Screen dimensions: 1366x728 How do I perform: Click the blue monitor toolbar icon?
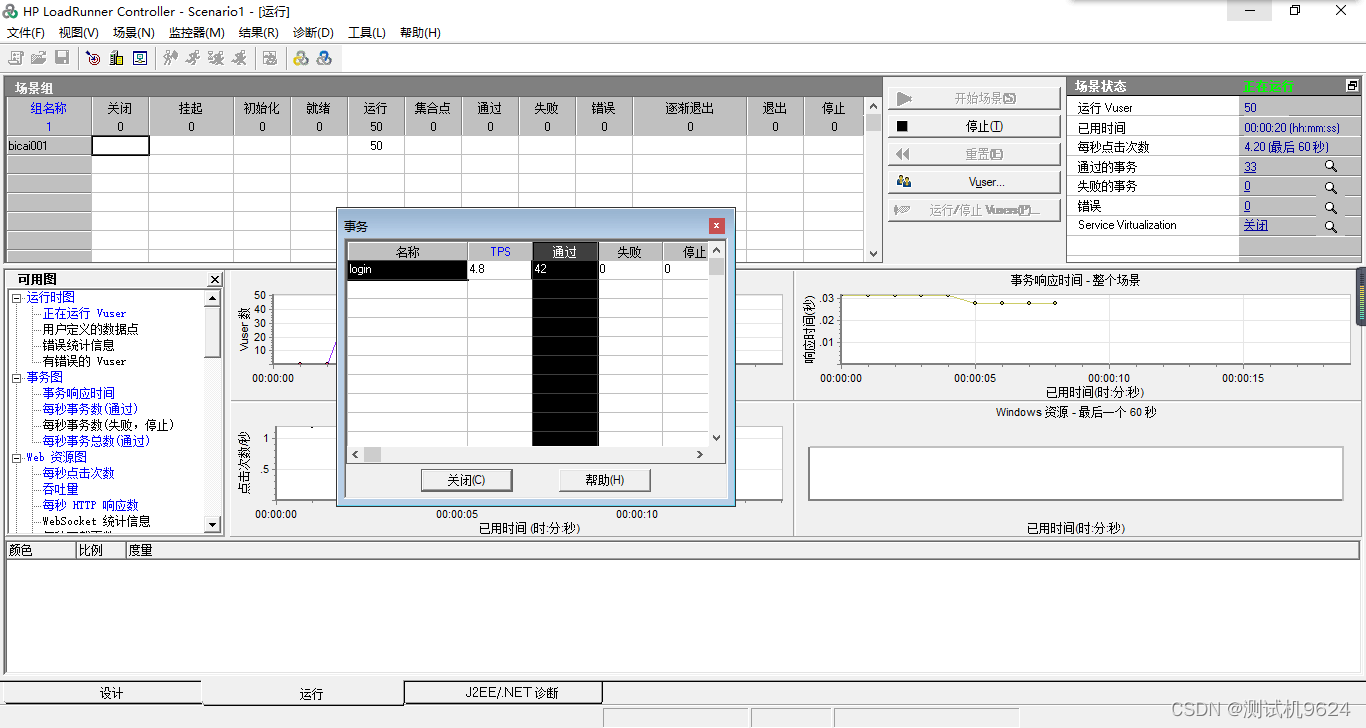(x=140, y=58)
